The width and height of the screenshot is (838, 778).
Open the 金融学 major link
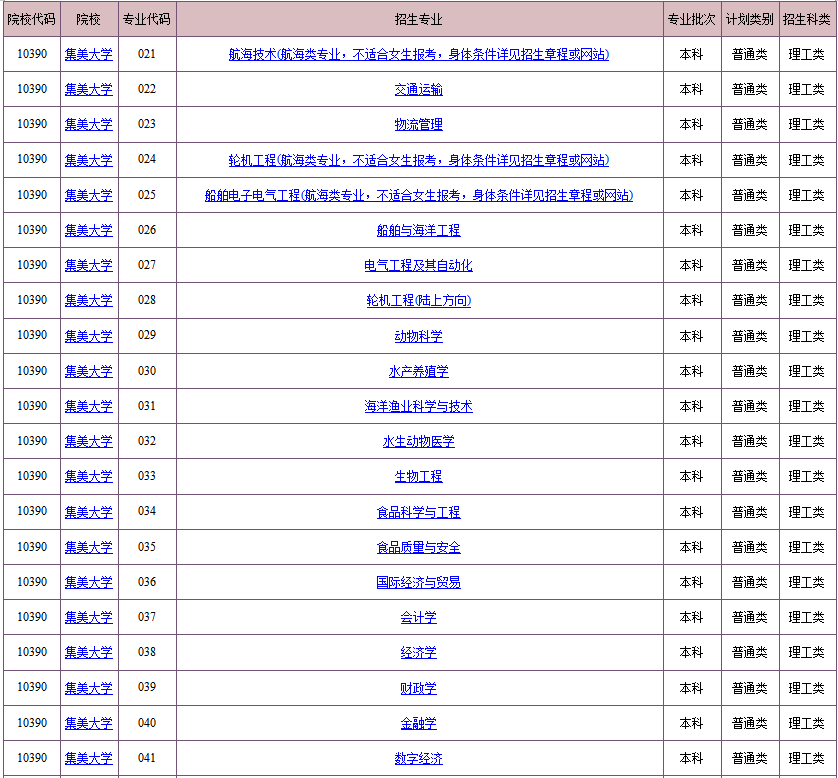coord(418,723)
